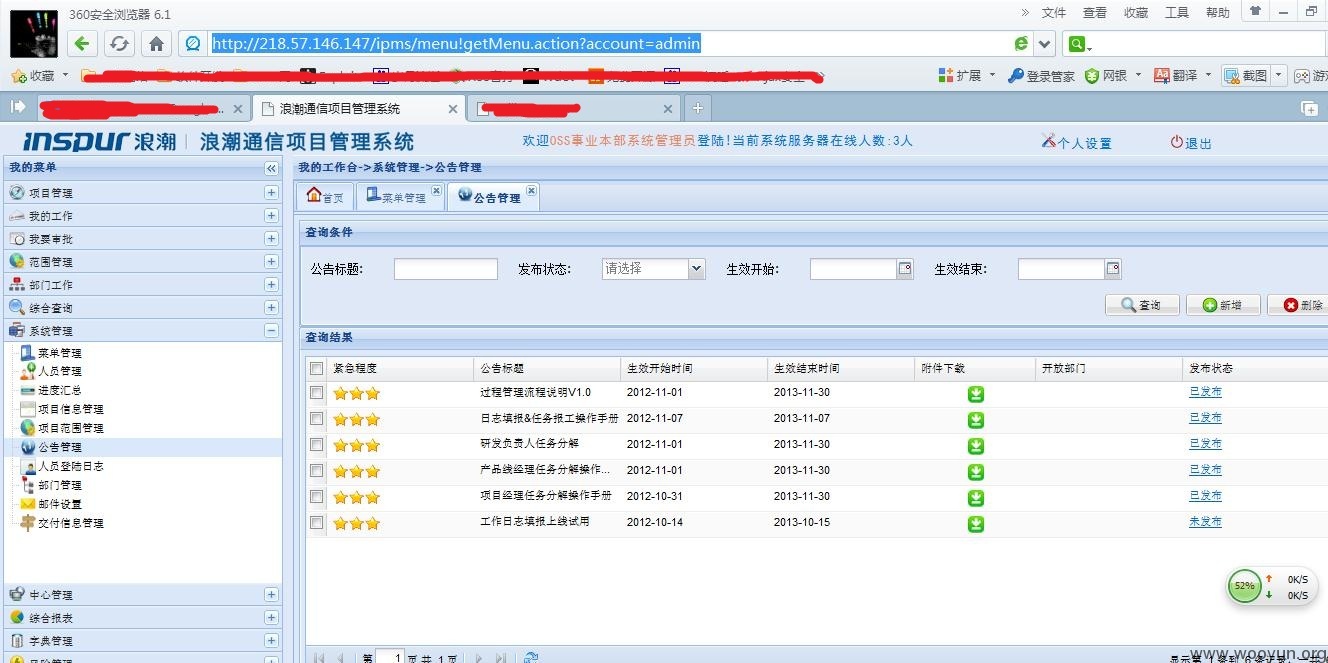Close the 公告管理 workspace tab
This screenshot has width=1328, height=663.
(x=531, y=190)
